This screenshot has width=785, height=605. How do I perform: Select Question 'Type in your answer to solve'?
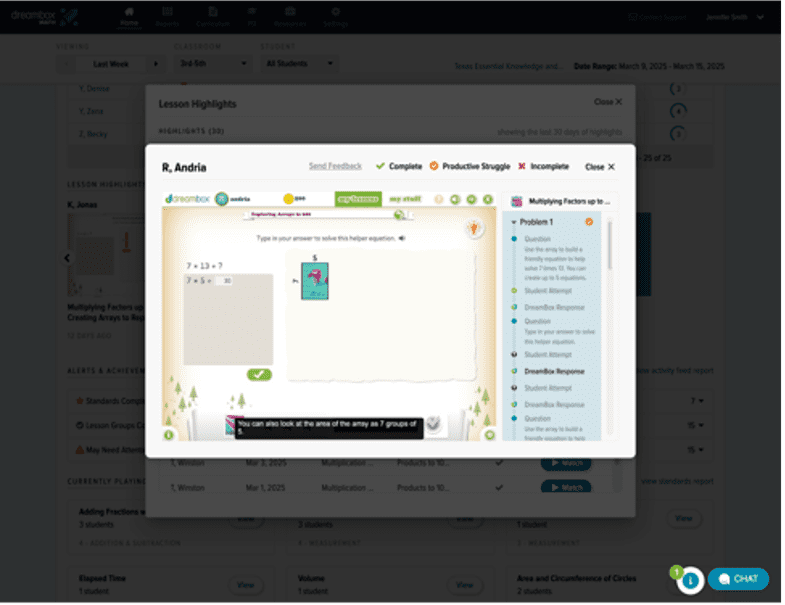[x=553, y=332]
